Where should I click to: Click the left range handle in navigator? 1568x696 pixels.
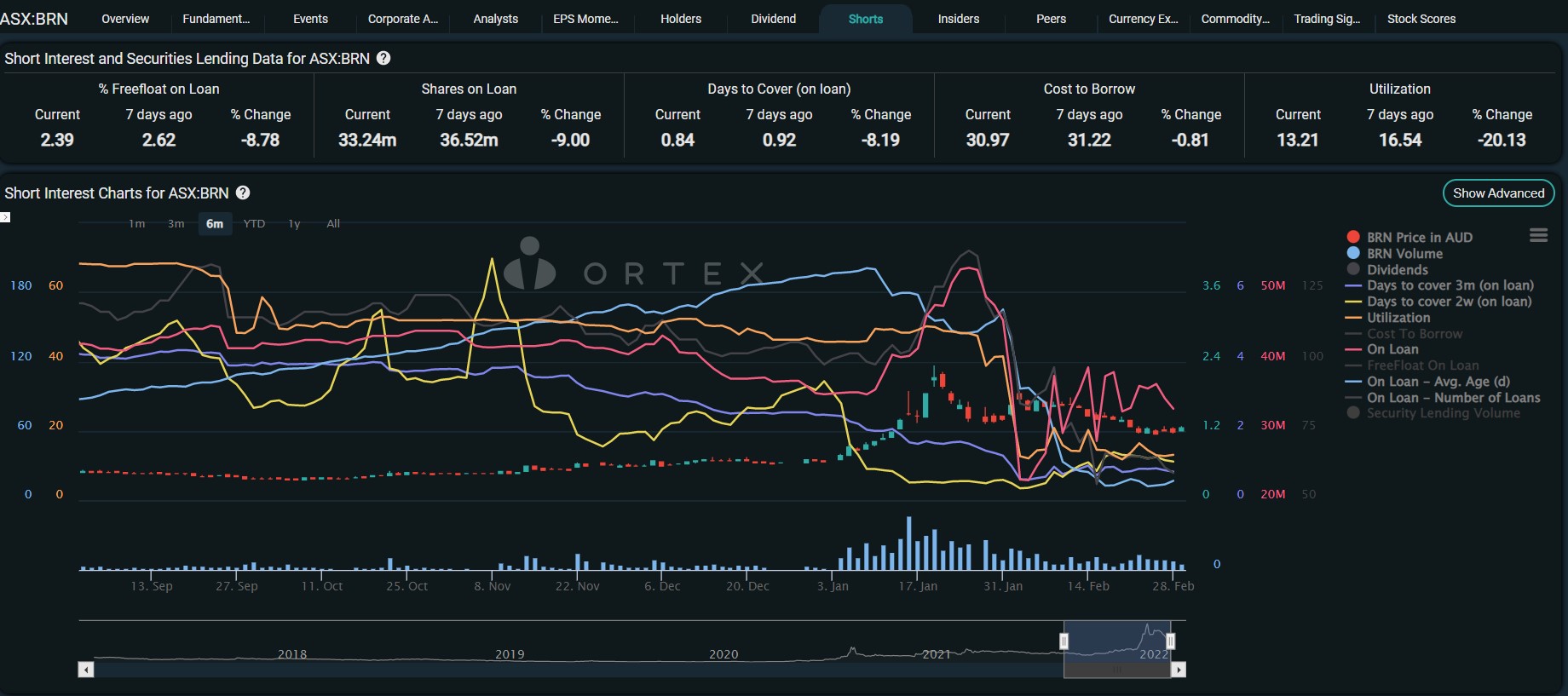pyautogui.click(x=1064, y=641)
